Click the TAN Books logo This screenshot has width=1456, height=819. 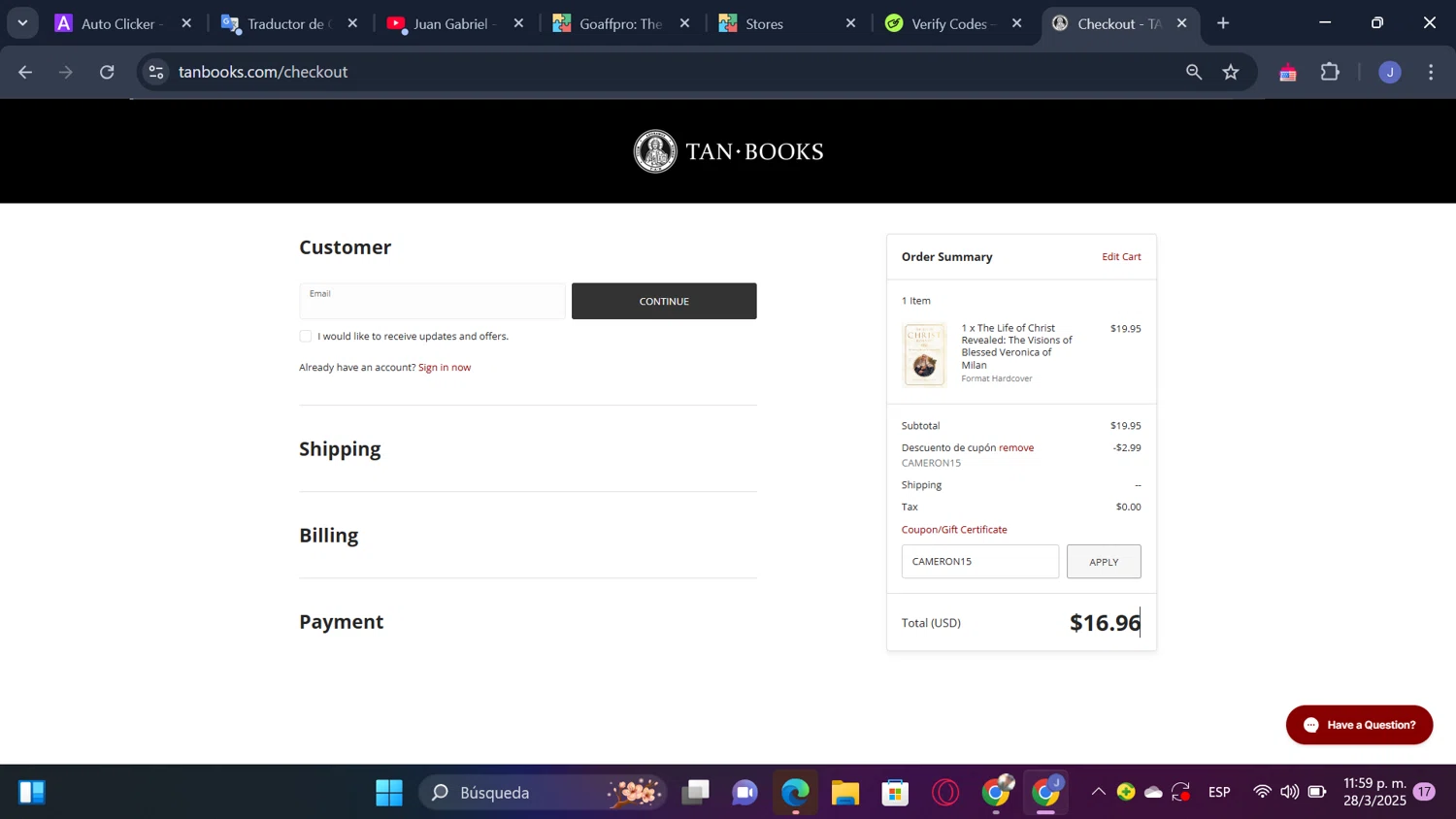point(729,151)
